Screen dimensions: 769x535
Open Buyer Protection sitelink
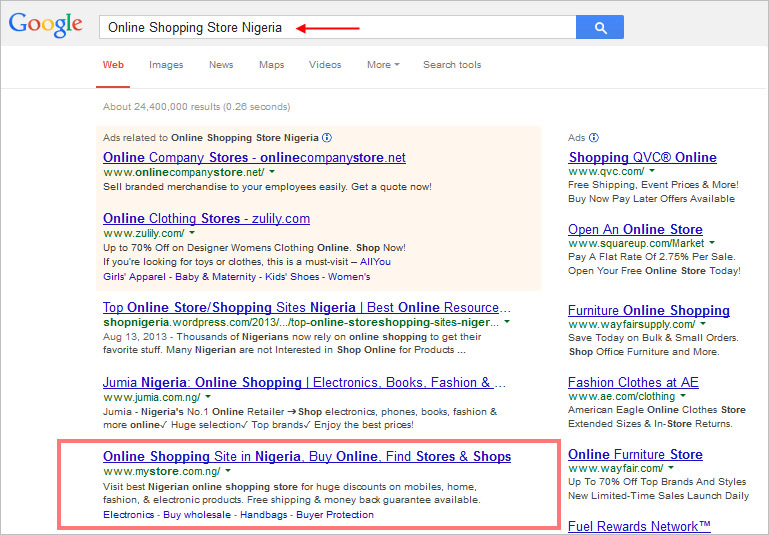point(335,514)
